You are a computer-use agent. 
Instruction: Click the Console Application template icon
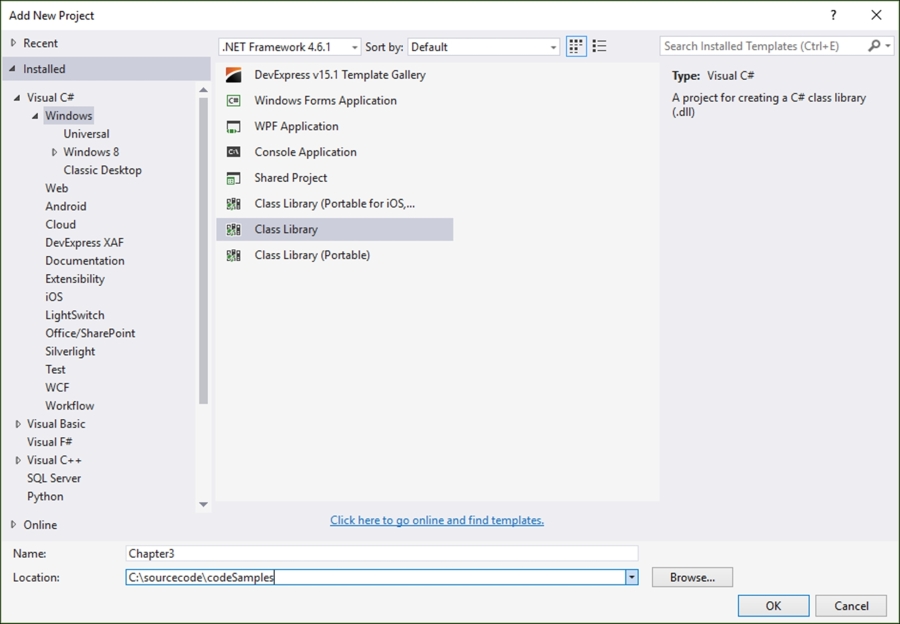[x=234, y=152]
